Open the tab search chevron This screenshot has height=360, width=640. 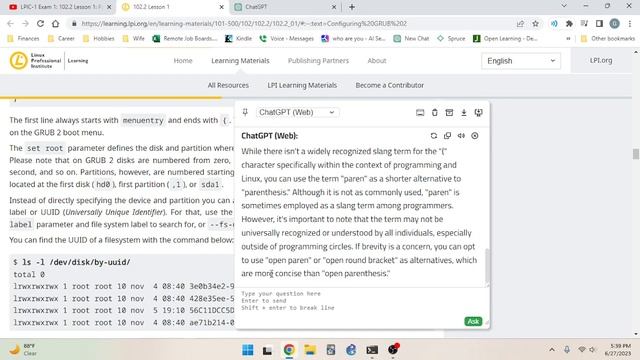pos(564,6)
